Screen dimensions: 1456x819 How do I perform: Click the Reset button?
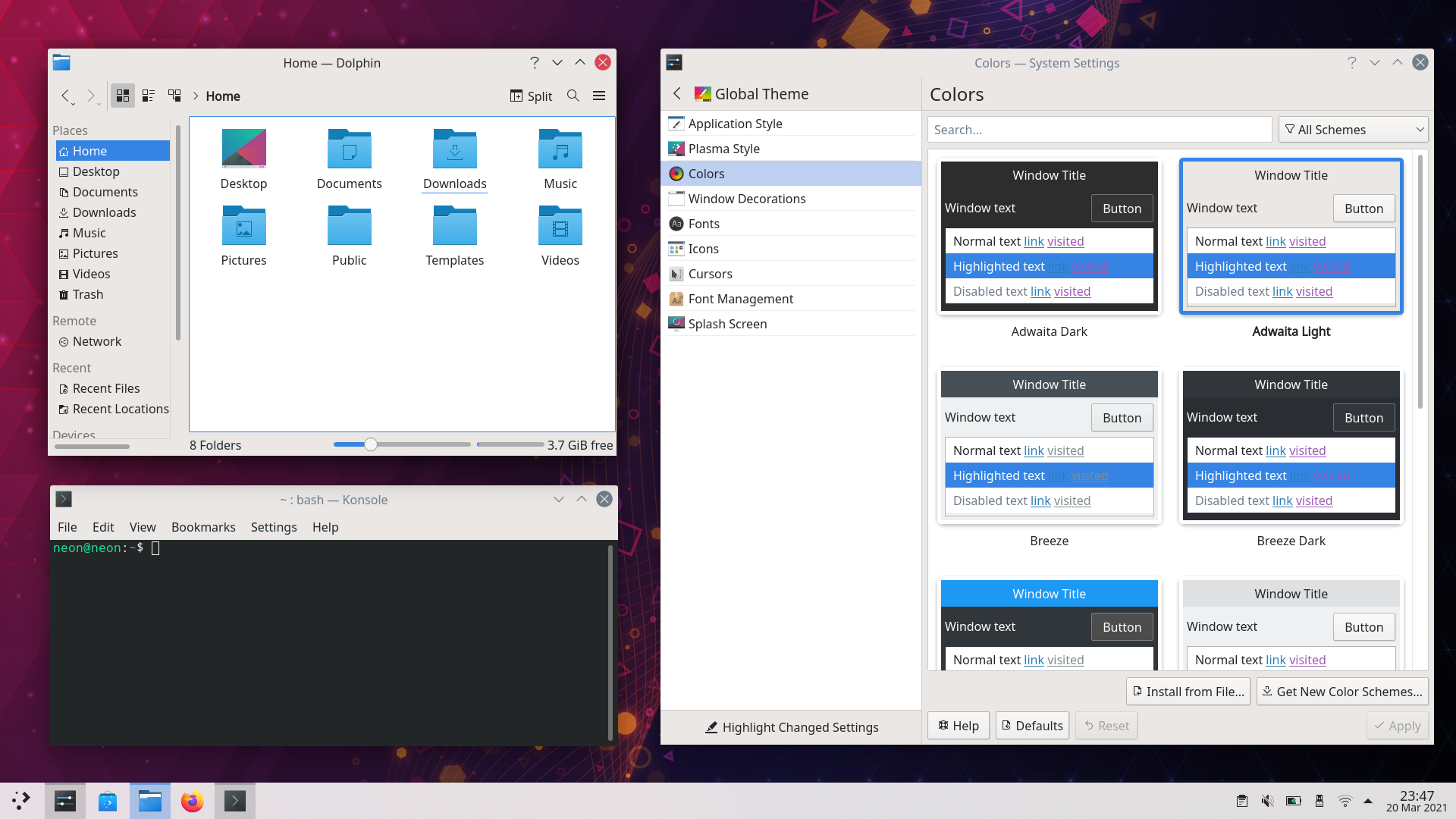(x=1106, y=726)
